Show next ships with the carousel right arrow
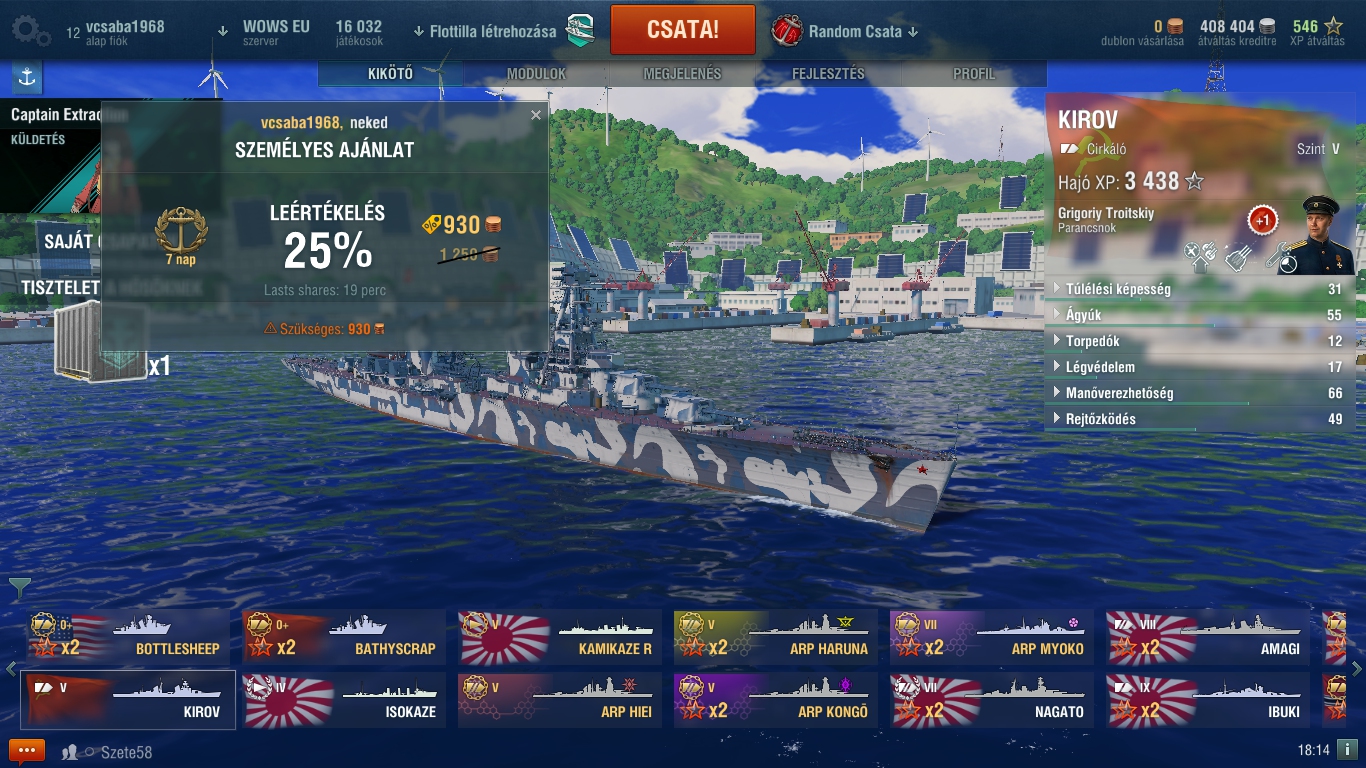 point(1357,669)
